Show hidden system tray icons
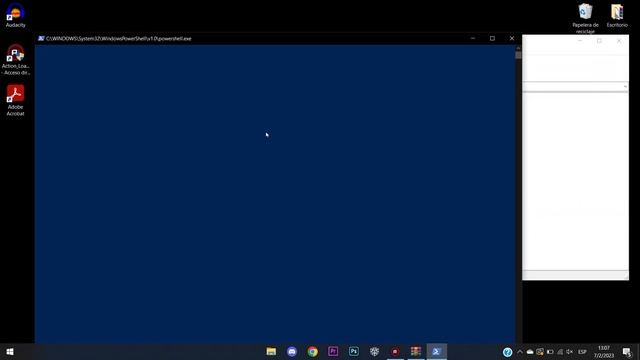Screen dimensions: 640x360 [520, 352]
